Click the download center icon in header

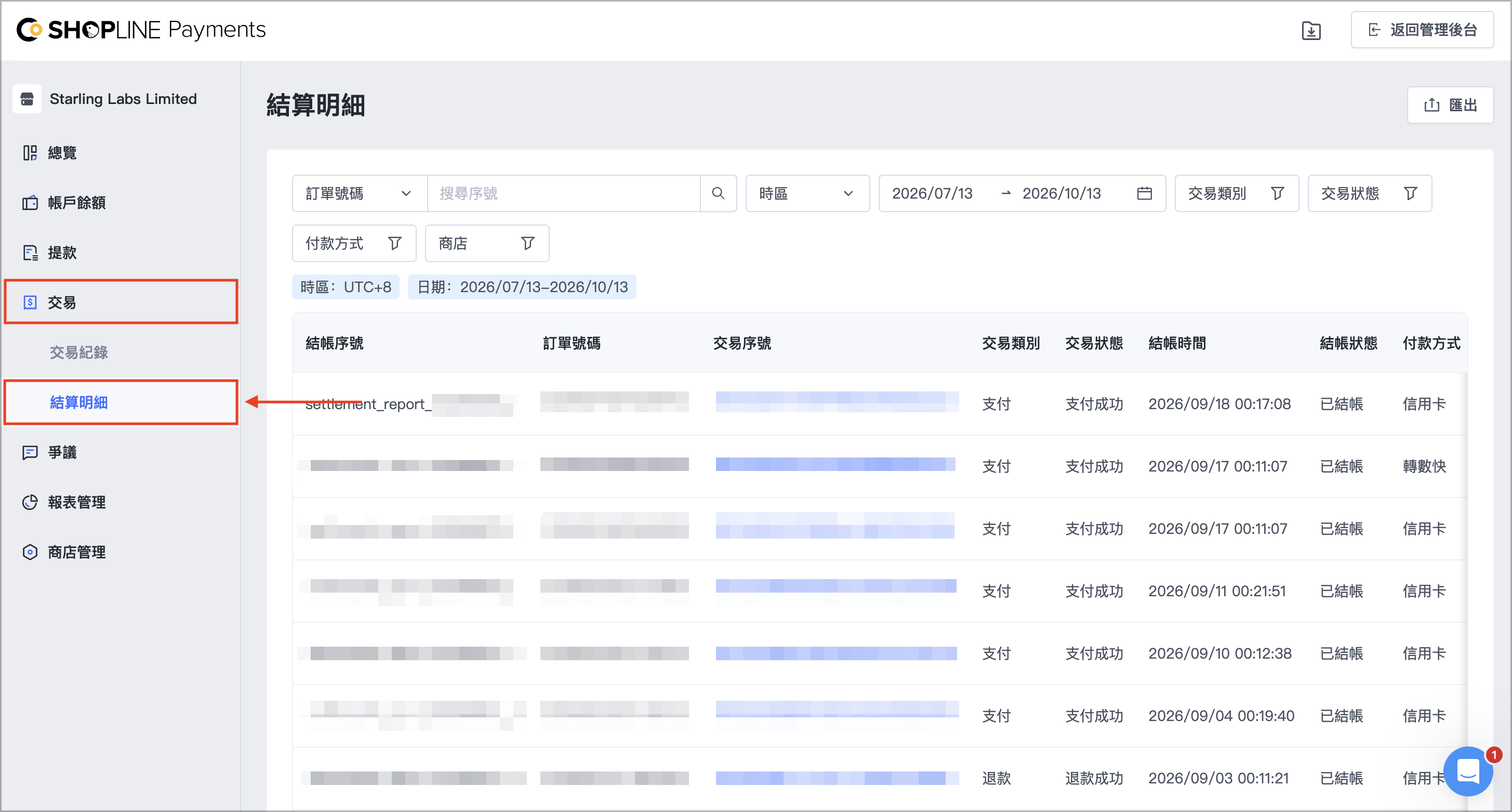coord(1311,30)
